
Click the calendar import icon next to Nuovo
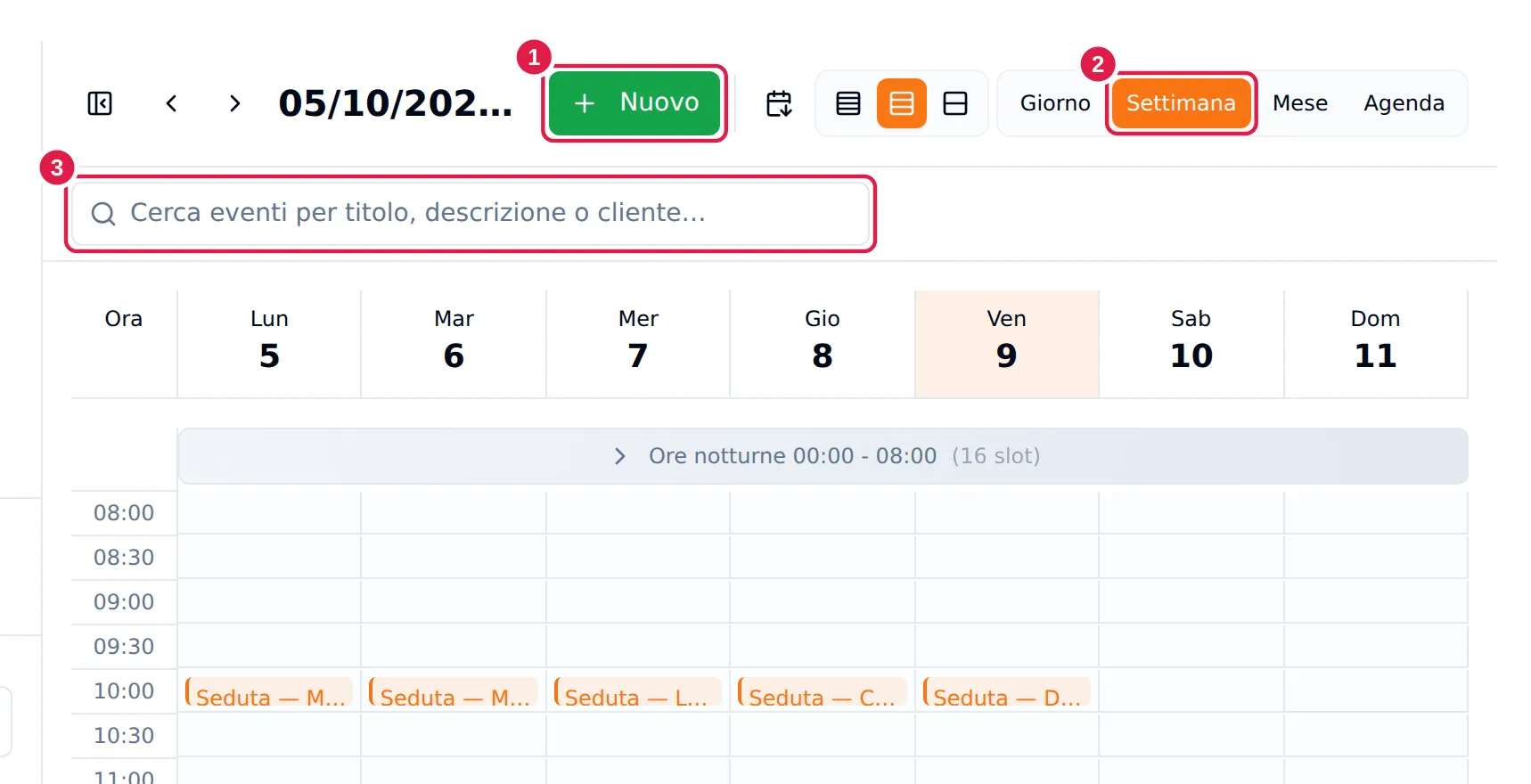(779, 103)
